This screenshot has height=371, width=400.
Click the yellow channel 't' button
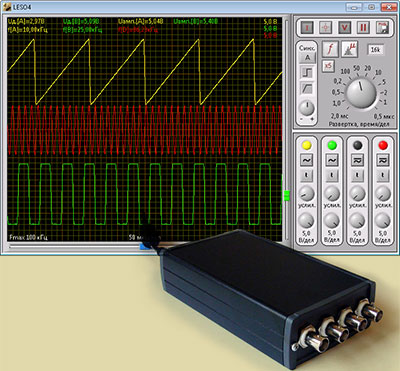pos(306,175)
